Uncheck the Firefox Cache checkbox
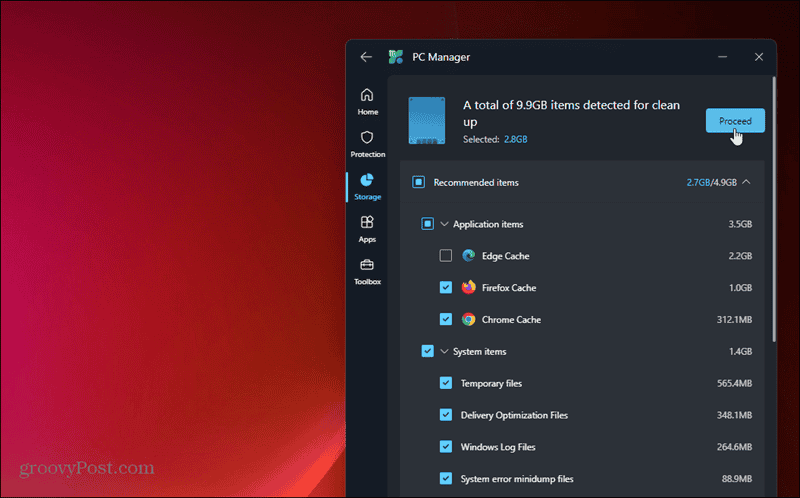Screen dimensions: 800x498 [x=446, y=288]
